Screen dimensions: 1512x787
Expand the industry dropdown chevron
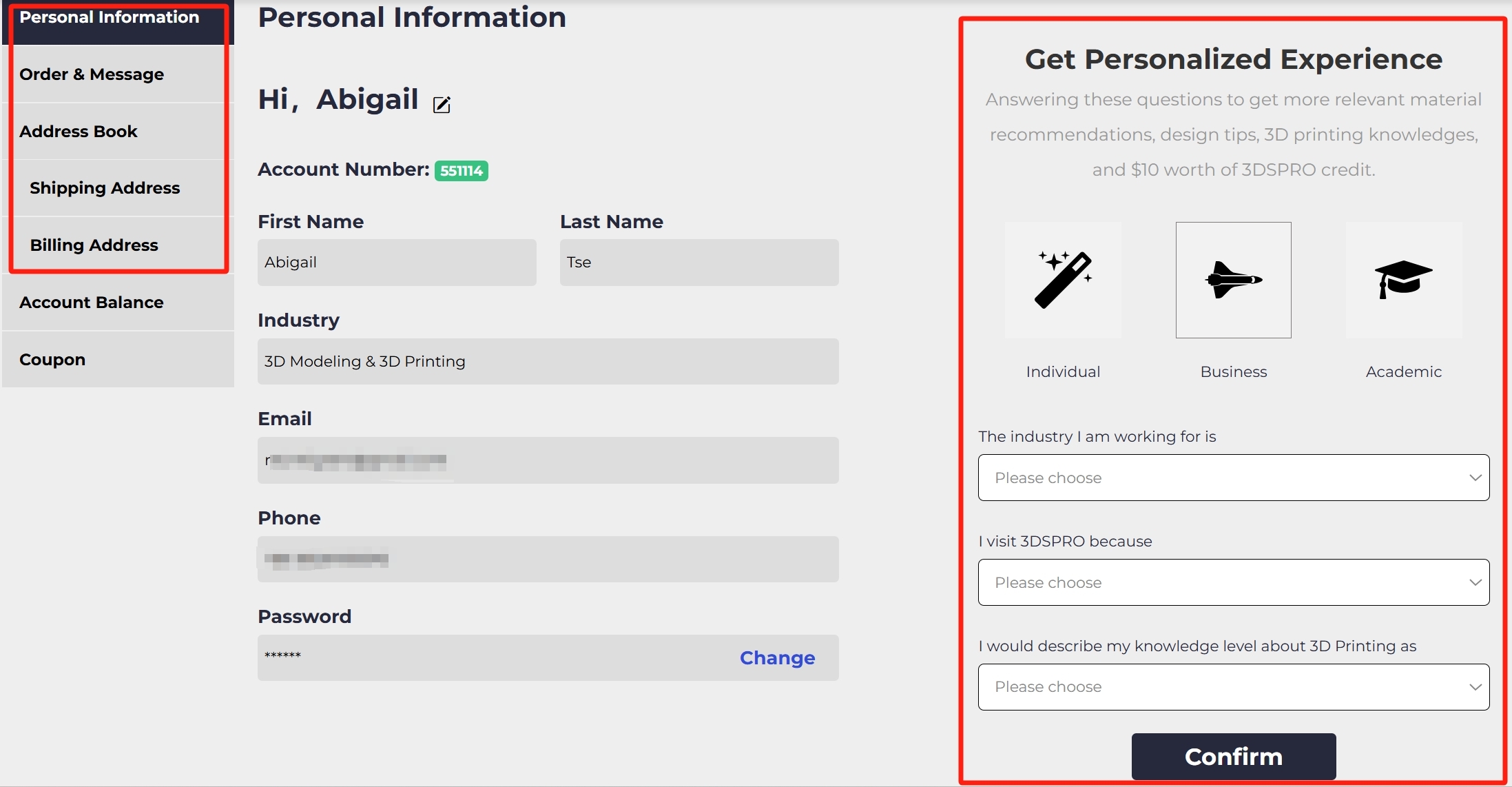[x=1475, y=478]
